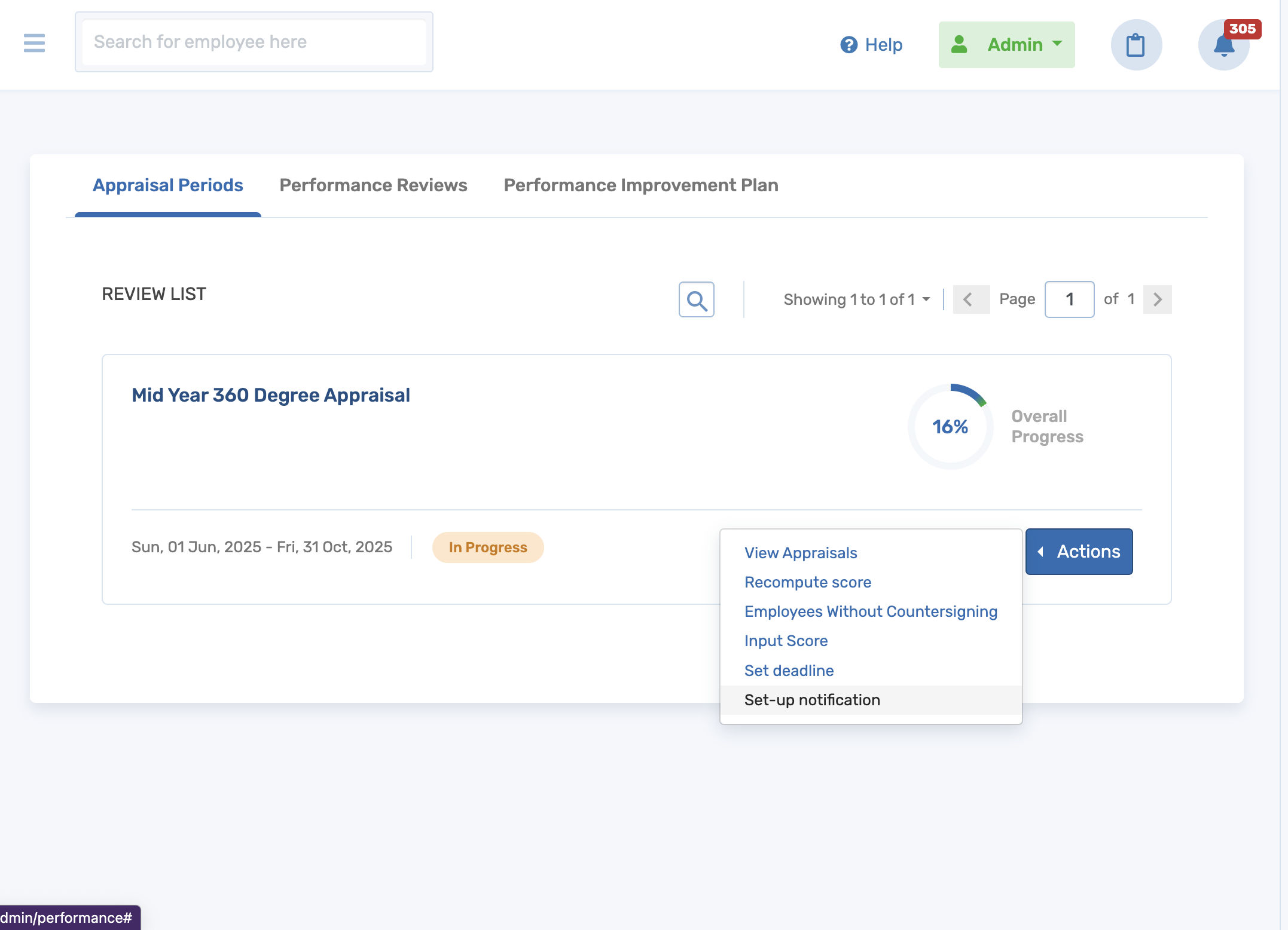The width and height of the screenshot is (1288, 930).
Task: Open the hamburger sidebar menu
Action: pos(34,43)
